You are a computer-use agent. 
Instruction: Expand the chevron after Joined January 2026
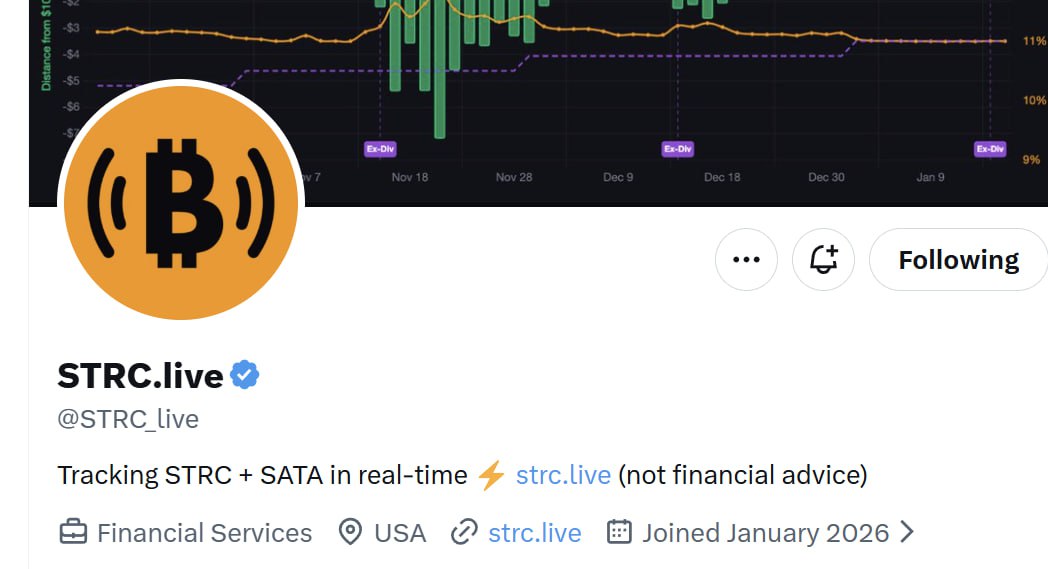pos(906,532)
